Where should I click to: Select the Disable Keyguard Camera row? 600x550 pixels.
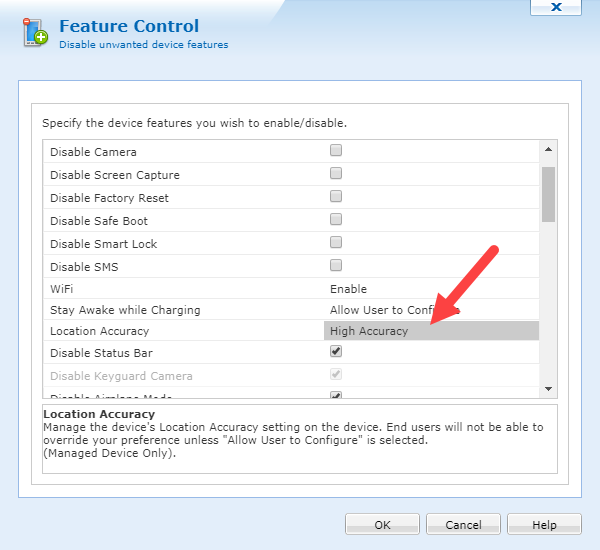[x=121, y=376]
